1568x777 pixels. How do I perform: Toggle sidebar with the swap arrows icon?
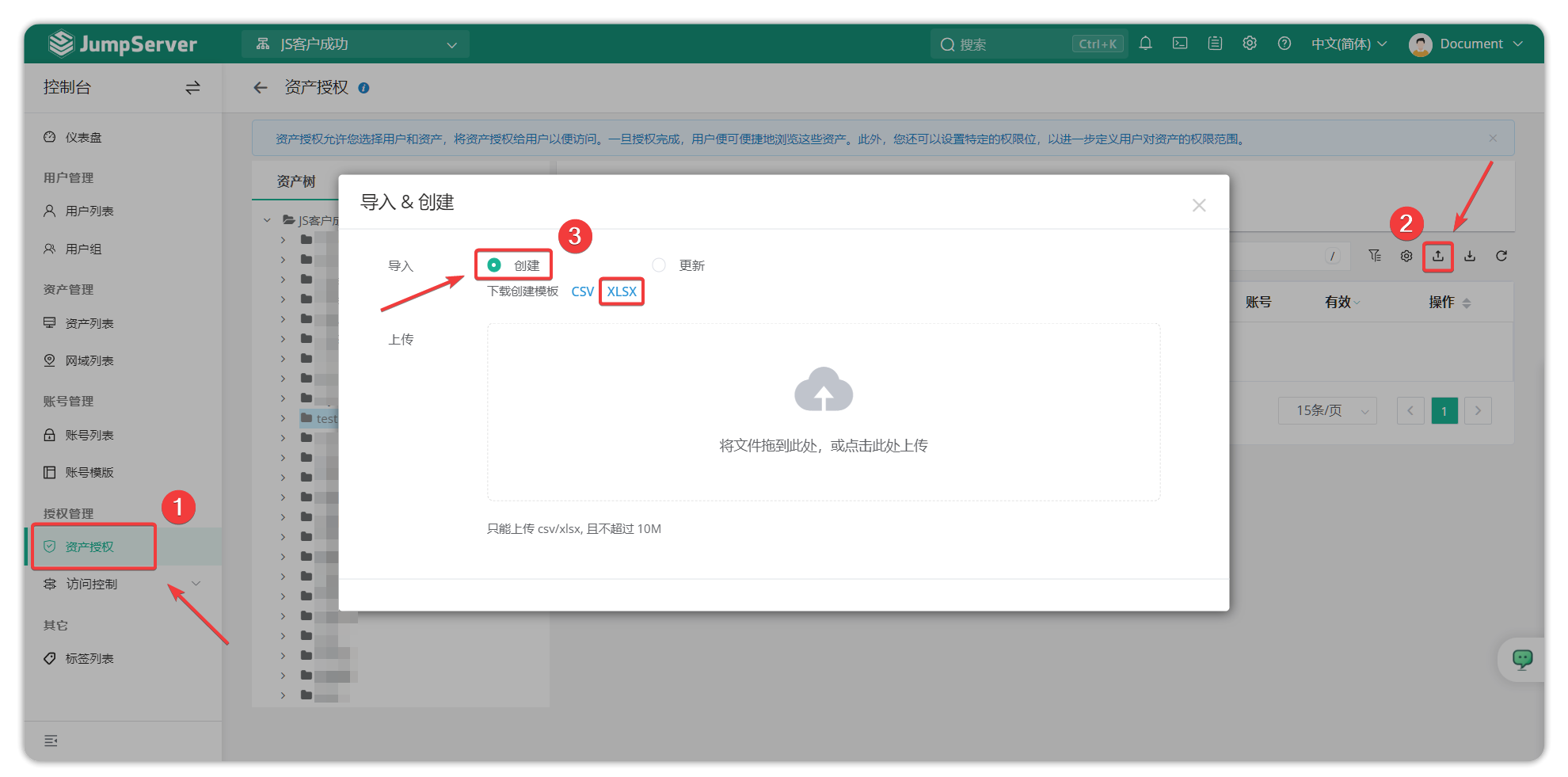[x=192, y=88]
